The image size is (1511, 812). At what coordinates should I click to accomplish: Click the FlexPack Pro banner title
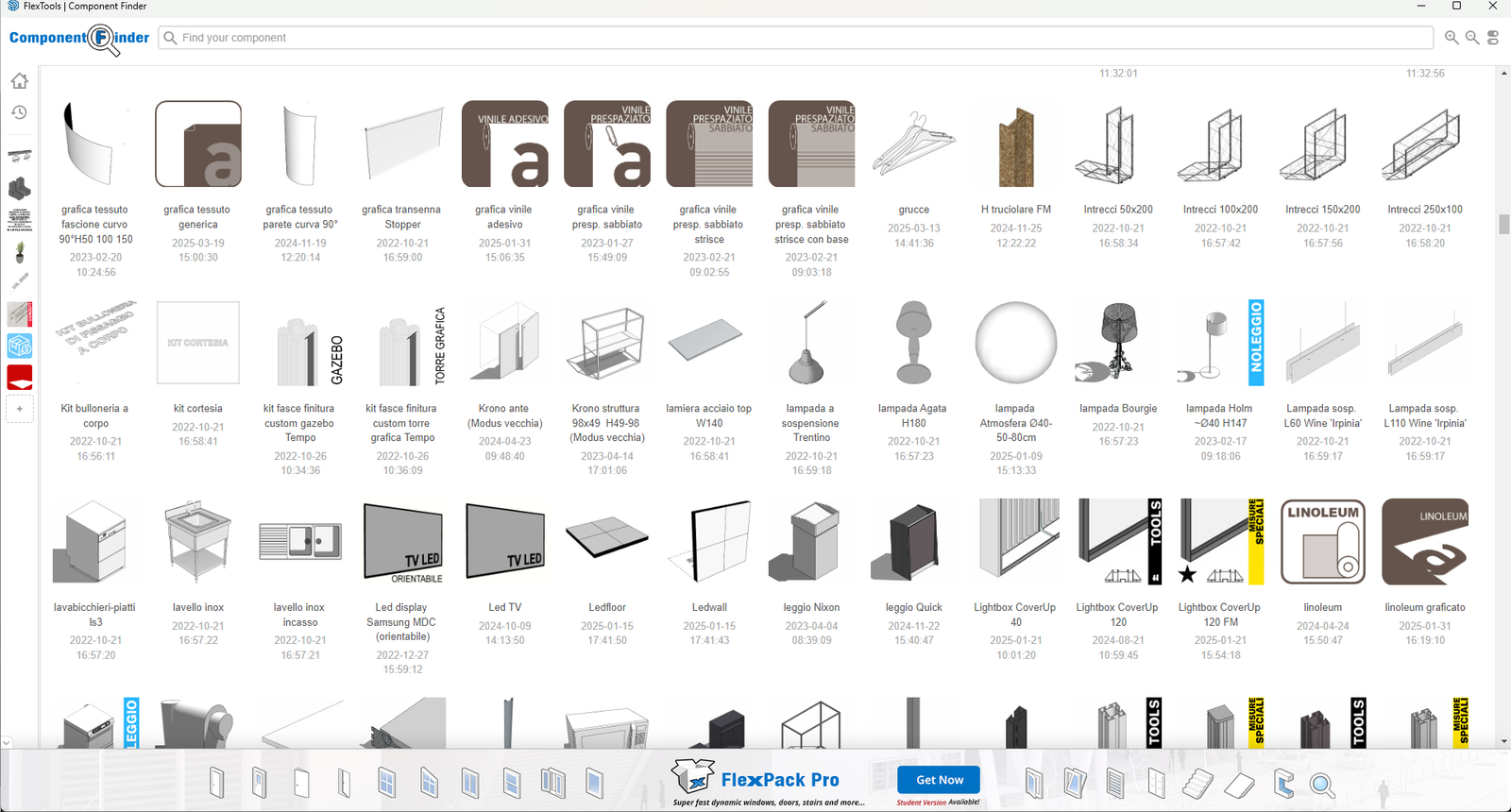(779, 780)
